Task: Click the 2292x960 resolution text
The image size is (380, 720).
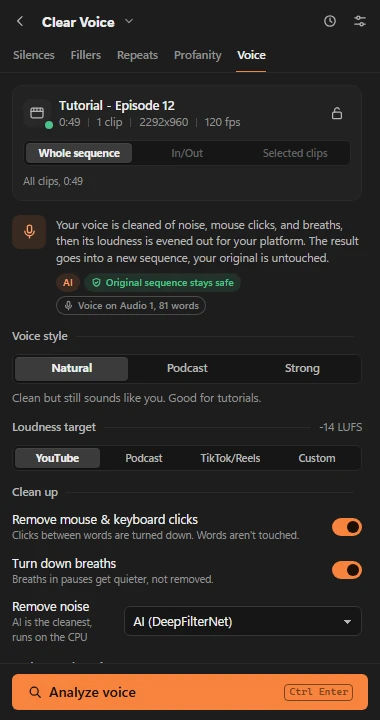Action: tap(164, 123)
